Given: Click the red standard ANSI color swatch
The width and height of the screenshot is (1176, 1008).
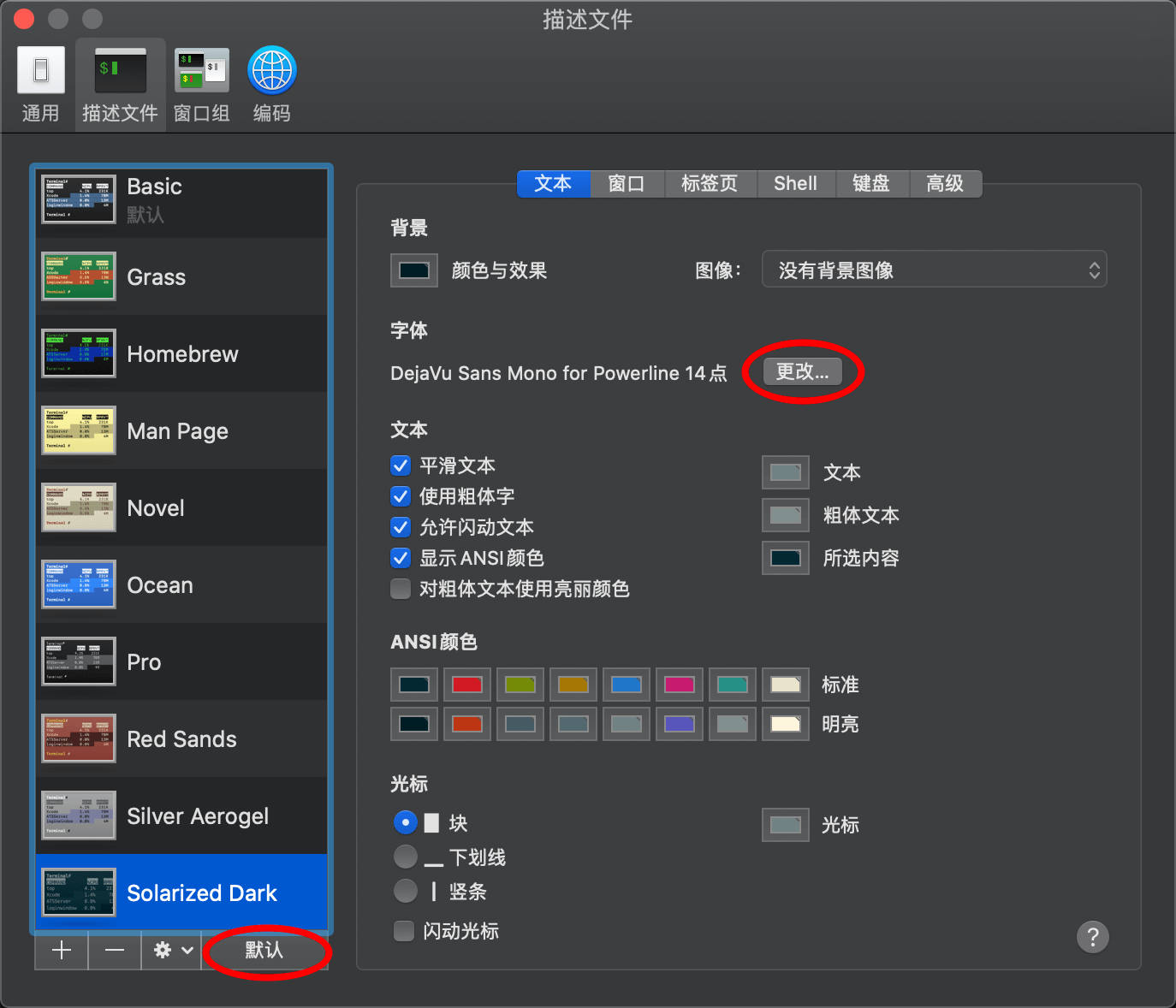Looking at the screenshot, I should click(466, 685).
